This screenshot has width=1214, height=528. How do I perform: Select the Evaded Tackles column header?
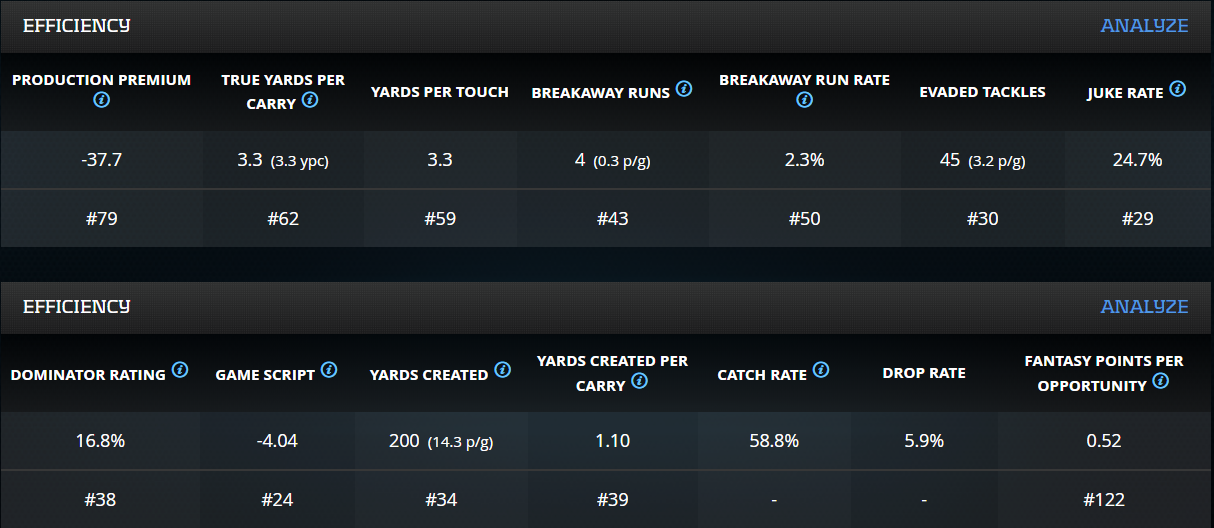982,92
